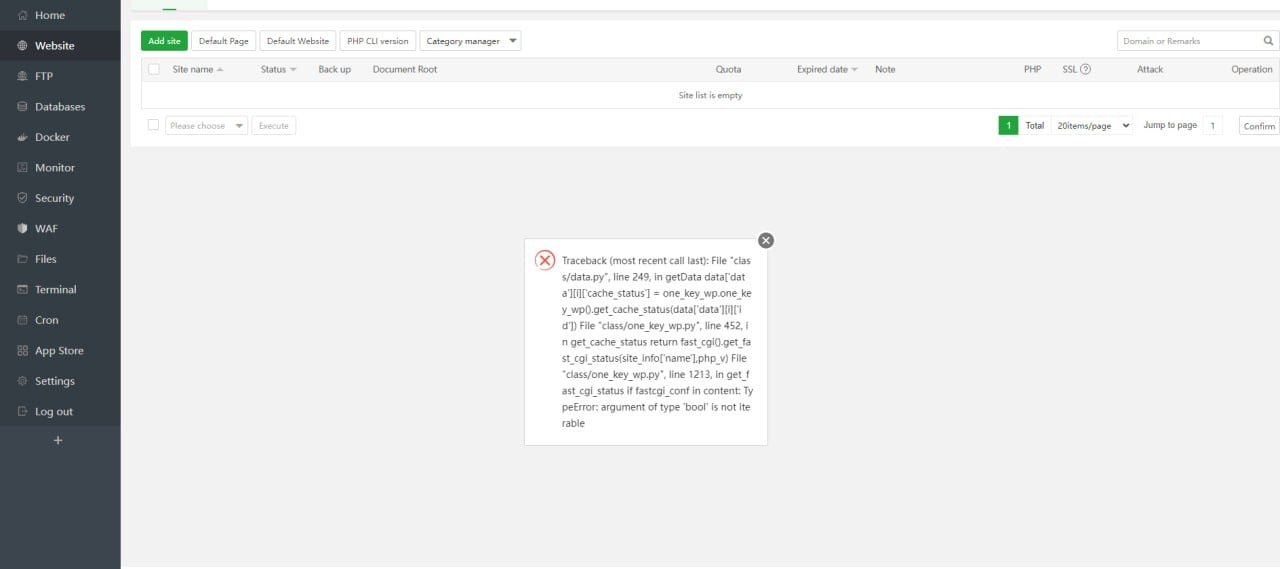Screen dimensions: 1280x569
Task: Click the SSL help question icon
Action: 1085,70
